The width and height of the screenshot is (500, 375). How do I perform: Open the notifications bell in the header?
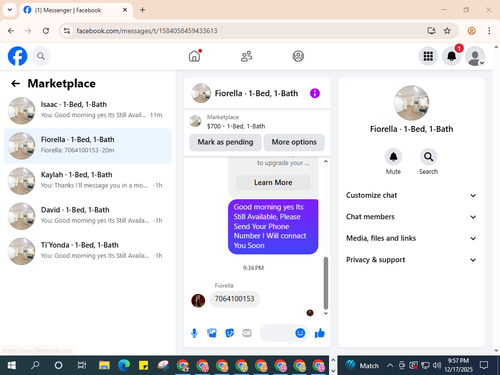point(452,56)
